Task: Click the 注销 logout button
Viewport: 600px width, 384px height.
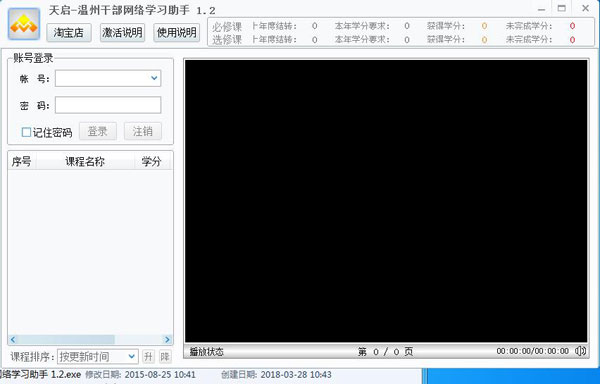Action: [x=143, y=132]
